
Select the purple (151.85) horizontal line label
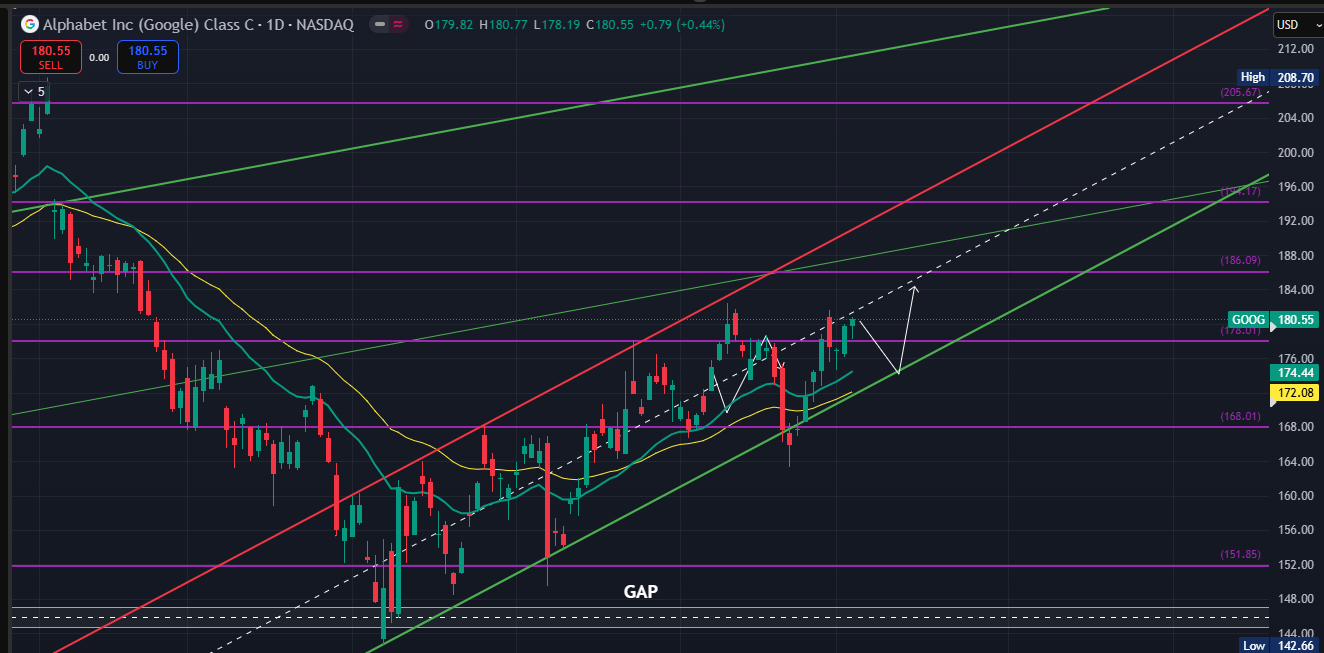1240,554
